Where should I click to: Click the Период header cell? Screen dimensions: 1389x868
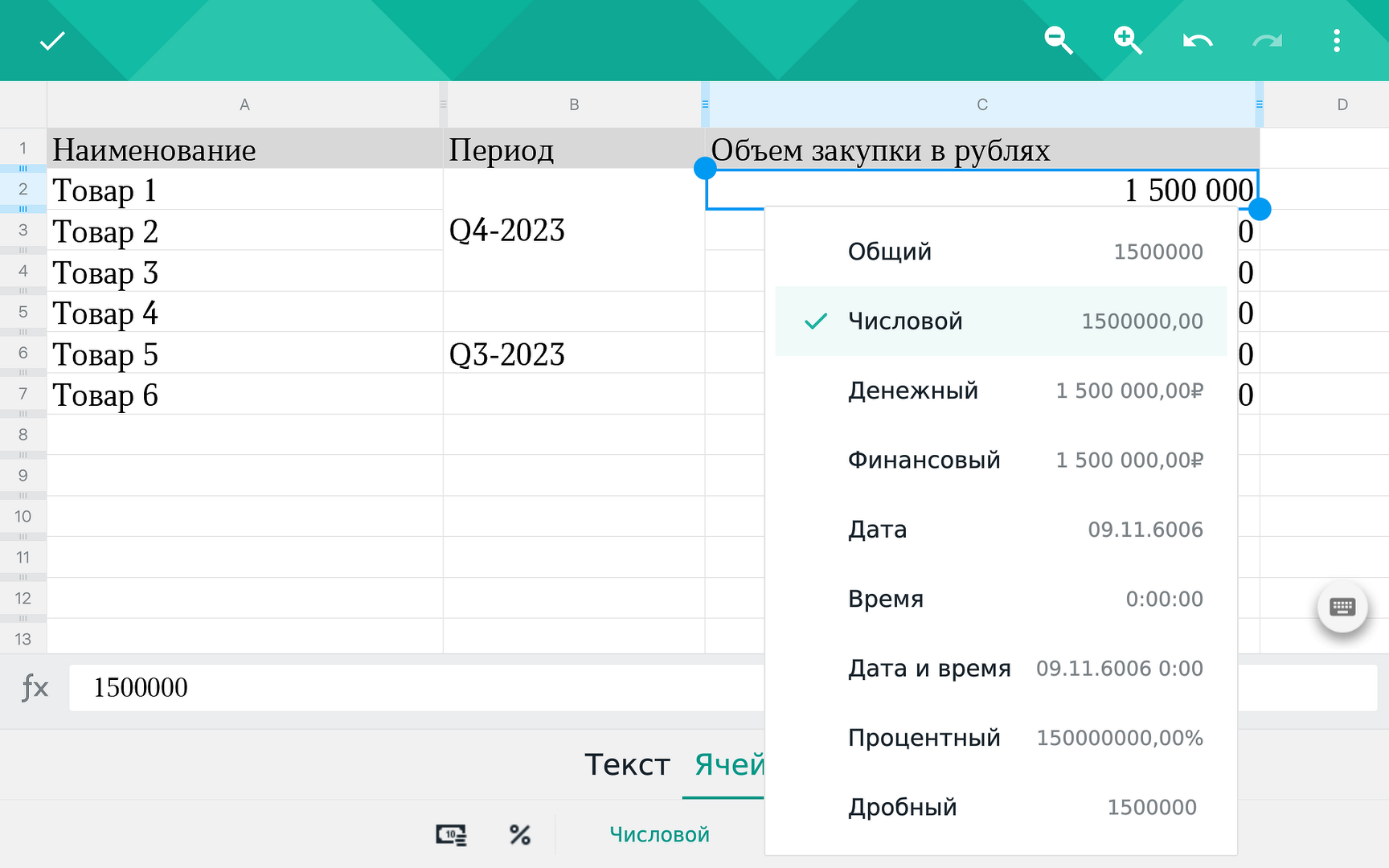[574, 149]
